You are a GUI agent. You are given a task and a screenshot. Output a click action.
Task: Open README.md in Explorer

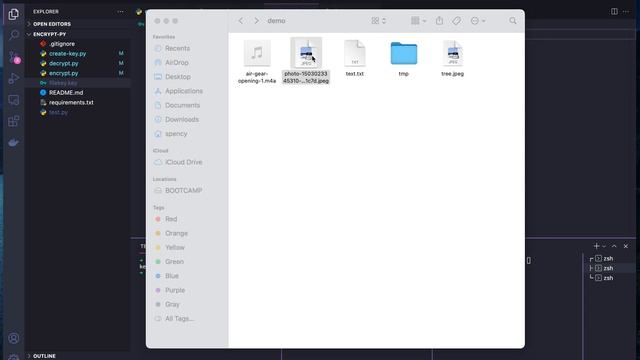66,93
